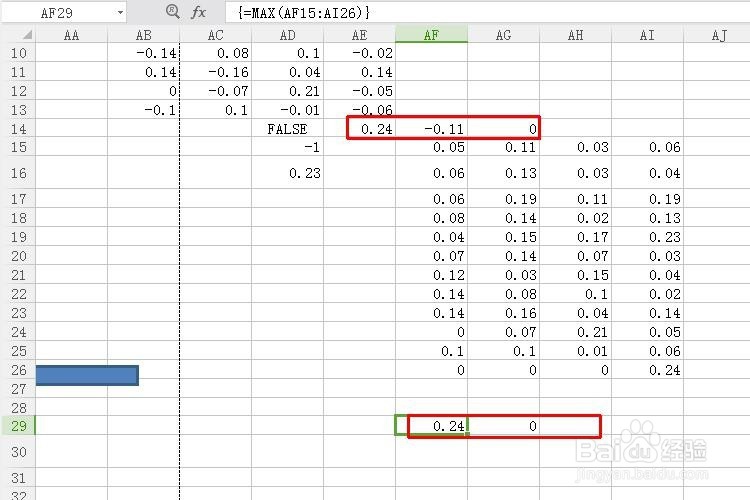Click cell AH22 with value 0.1
This screenshot has height=500, width=750.
click(575, 294)
